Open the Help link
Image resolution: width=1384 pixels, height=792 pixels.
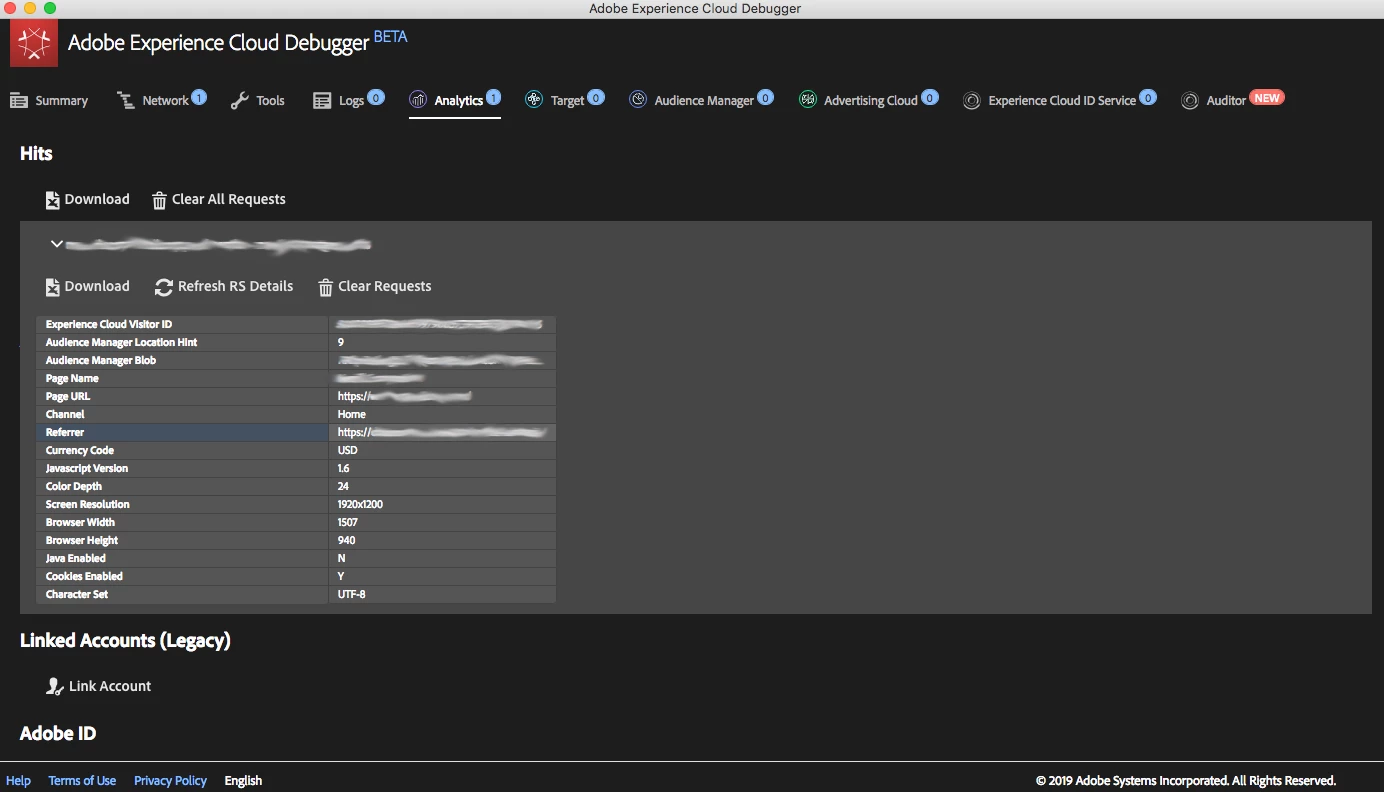18,781
